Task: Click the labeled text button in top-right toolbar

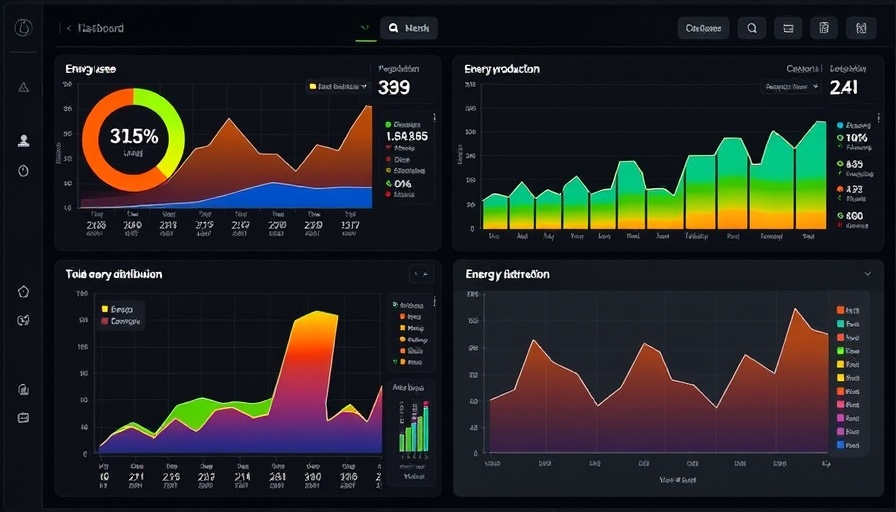Action: (x=703, y=28)
